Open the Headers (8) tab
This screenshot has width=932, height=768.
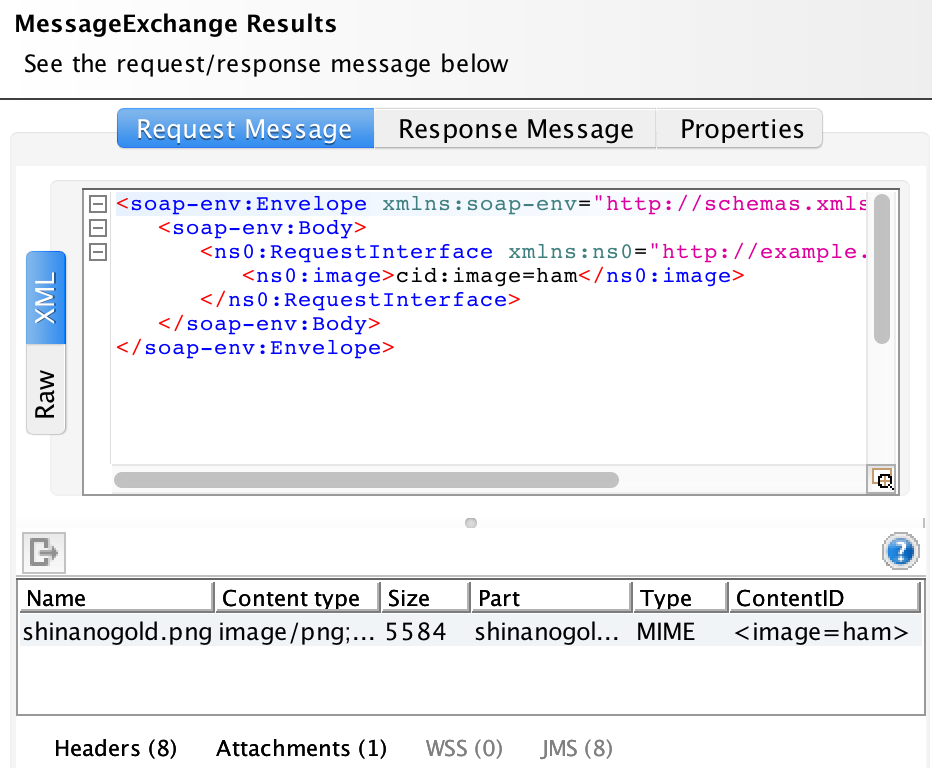[115, 748]
